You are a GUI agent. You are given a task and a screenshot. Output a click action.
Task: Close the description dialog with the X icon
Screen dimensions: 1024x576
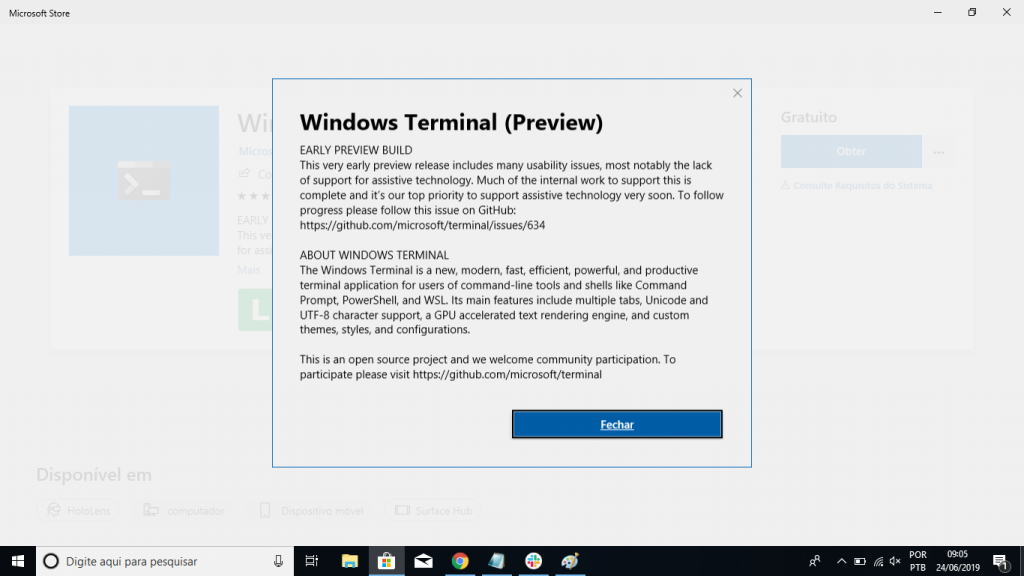[737, 93]
